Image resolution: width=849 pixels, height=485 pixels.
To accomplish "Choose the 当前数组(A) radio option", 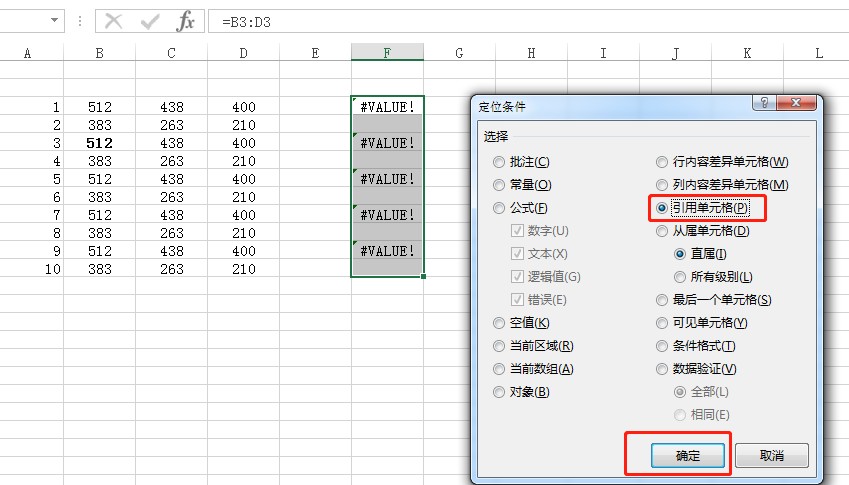I will click(x=533, y=369).
